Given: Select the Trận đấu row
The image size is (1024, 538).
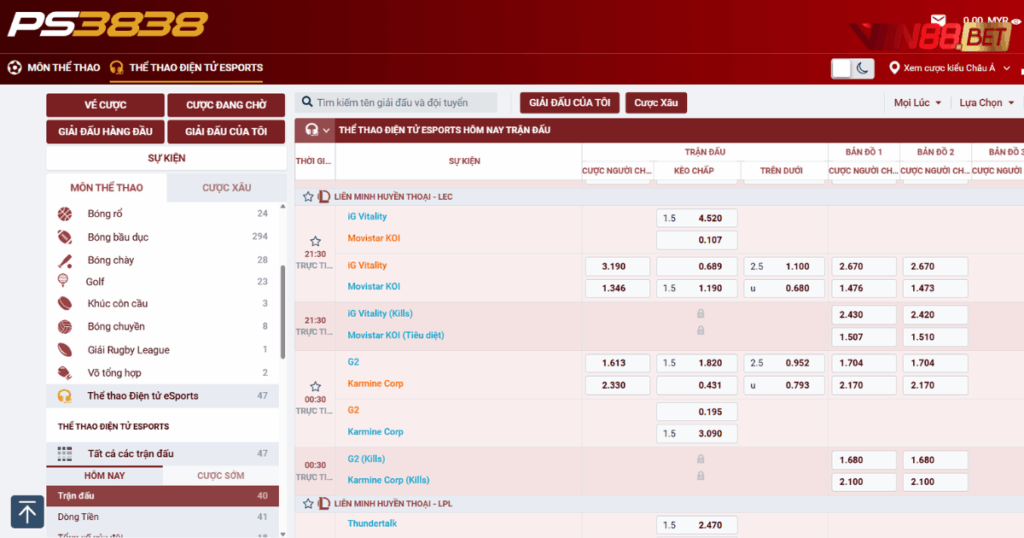Looking at the screenshot, I should [163, 496].
